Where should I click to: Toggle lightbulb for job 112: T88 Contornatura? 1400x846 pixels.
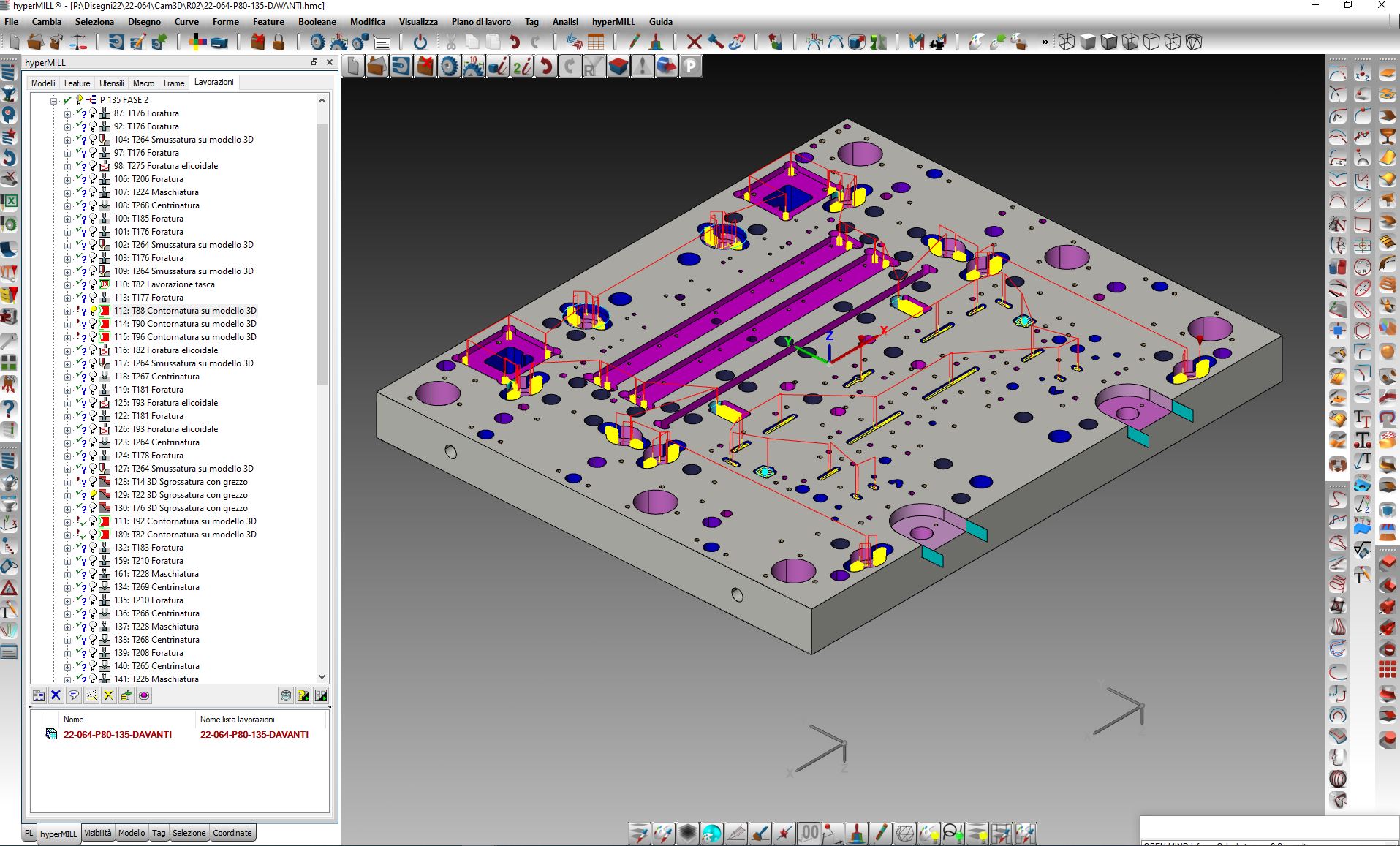tap(93, 311)
